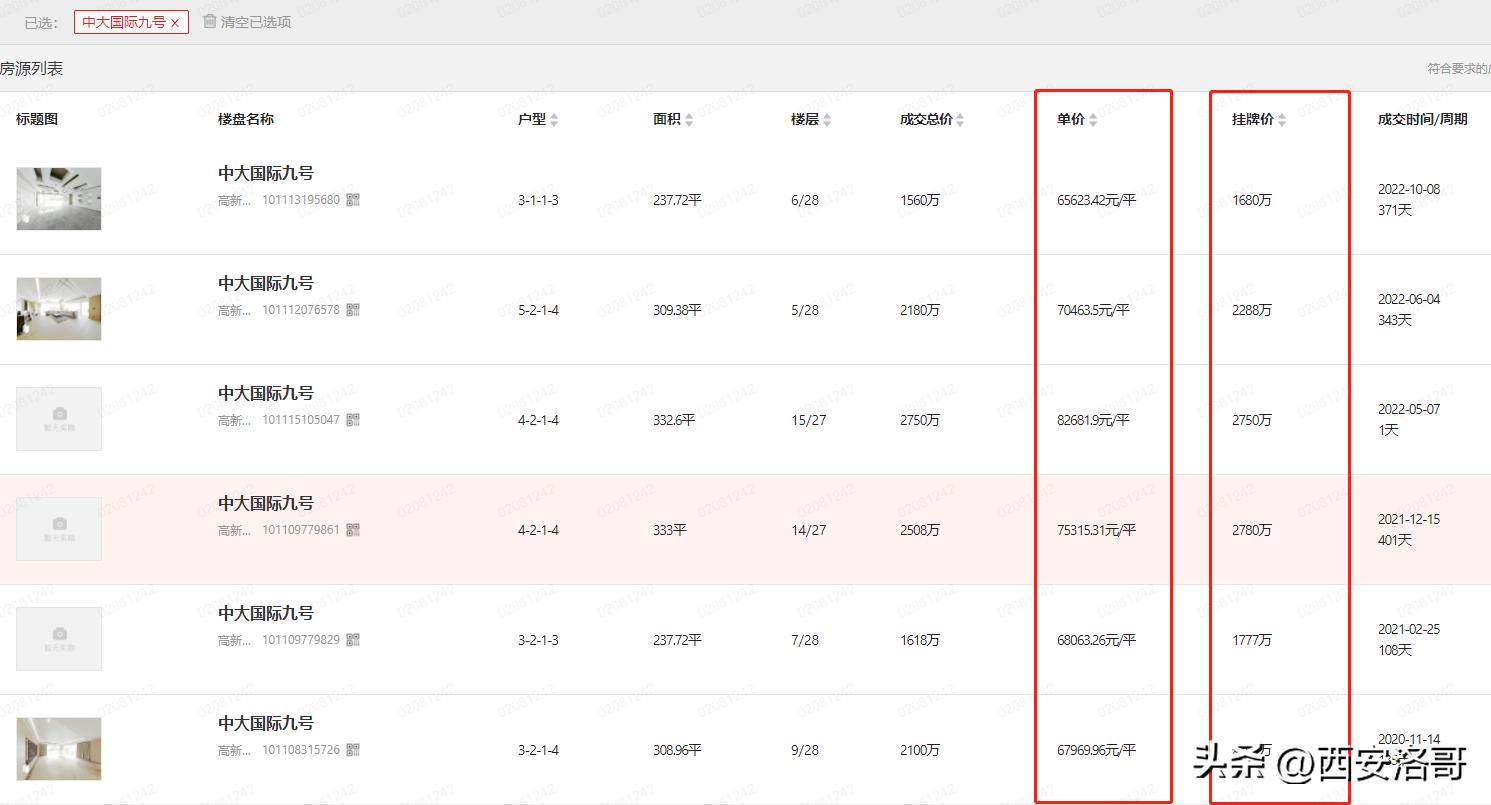Click the 70463.5元/平 unit price
The height and width of the screenshot is (805, 1491).
[1093, 310]
